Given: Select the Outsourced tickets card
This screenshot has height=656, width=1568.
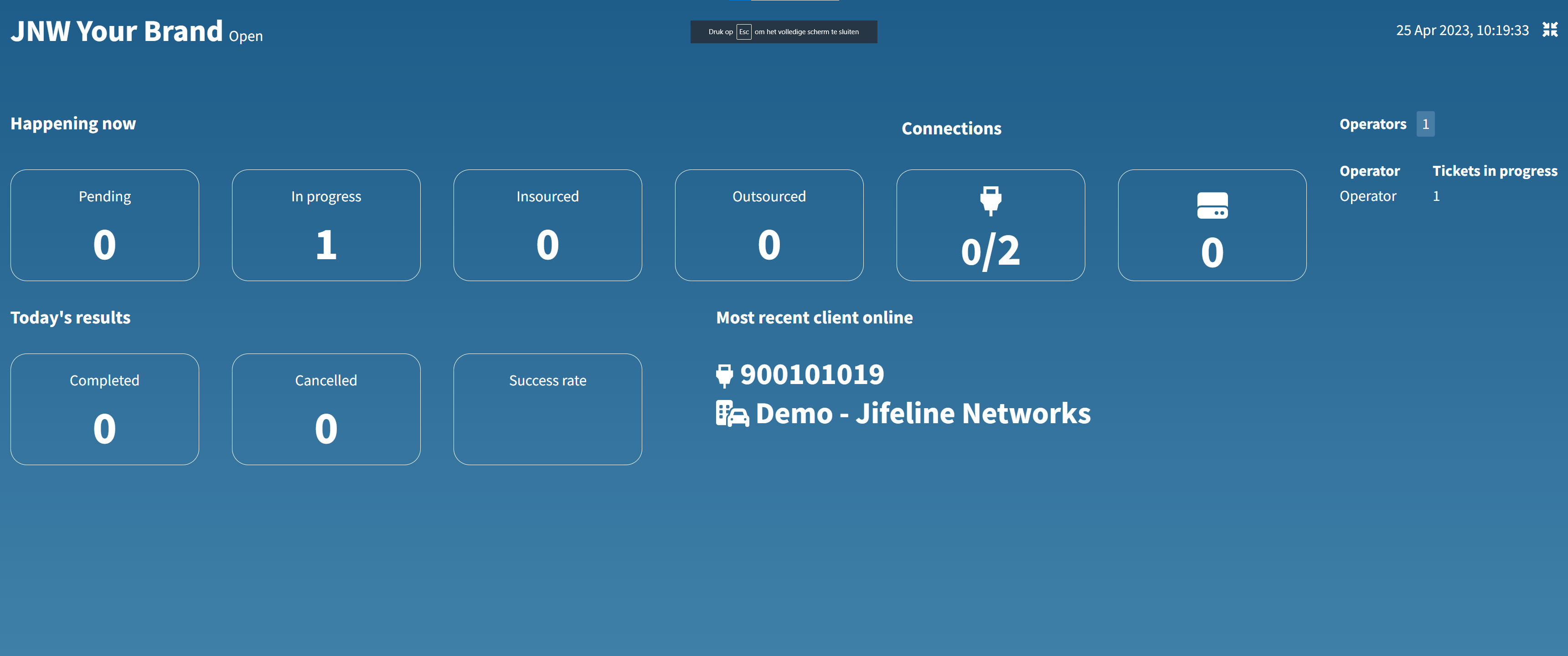Looking at the screenshot, I should tap(769, 225).
